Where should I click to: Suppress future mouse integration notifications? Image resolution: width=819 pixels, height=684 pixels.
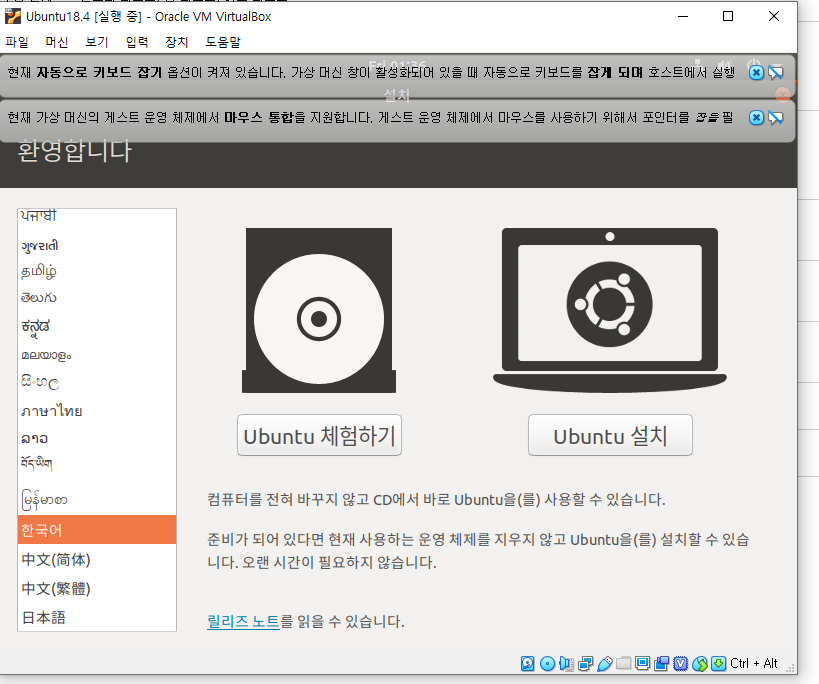coord(776,117)
